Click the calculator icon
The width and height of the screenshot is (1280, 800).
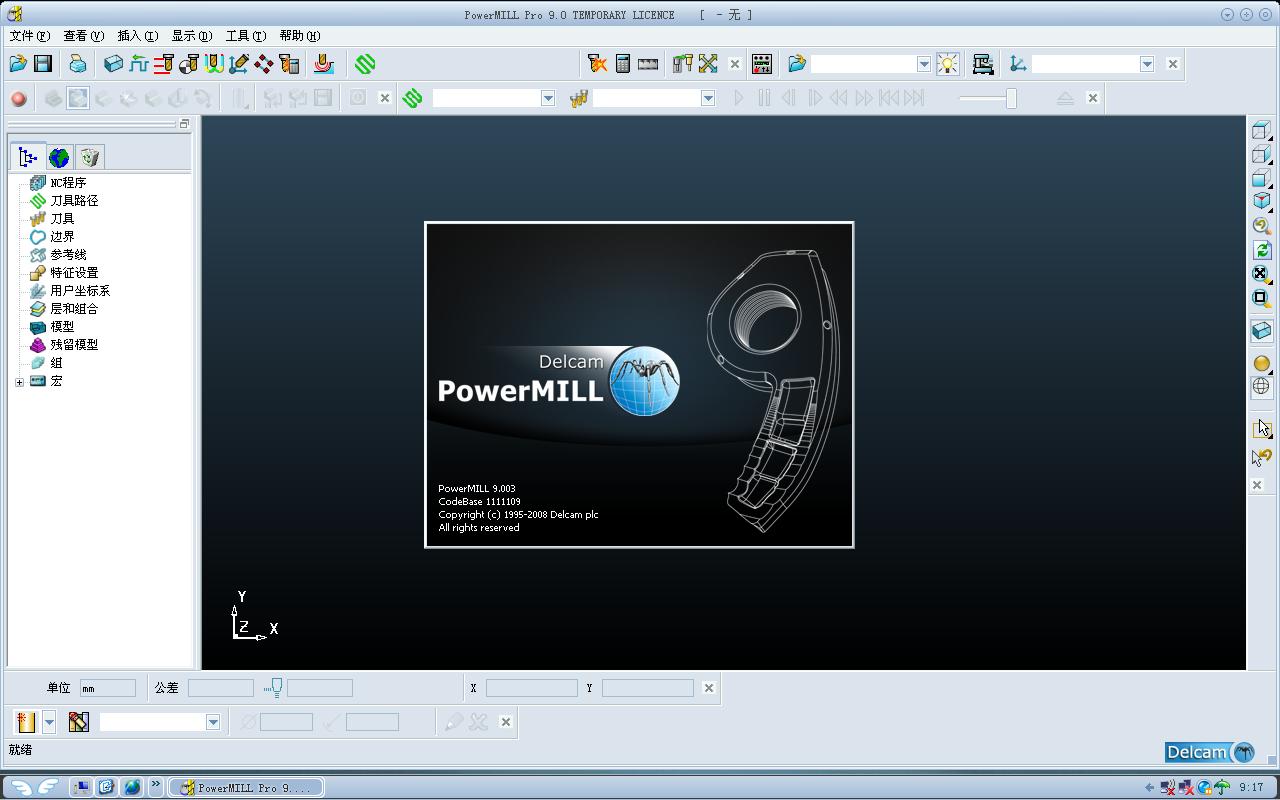(x=622, y=64)
